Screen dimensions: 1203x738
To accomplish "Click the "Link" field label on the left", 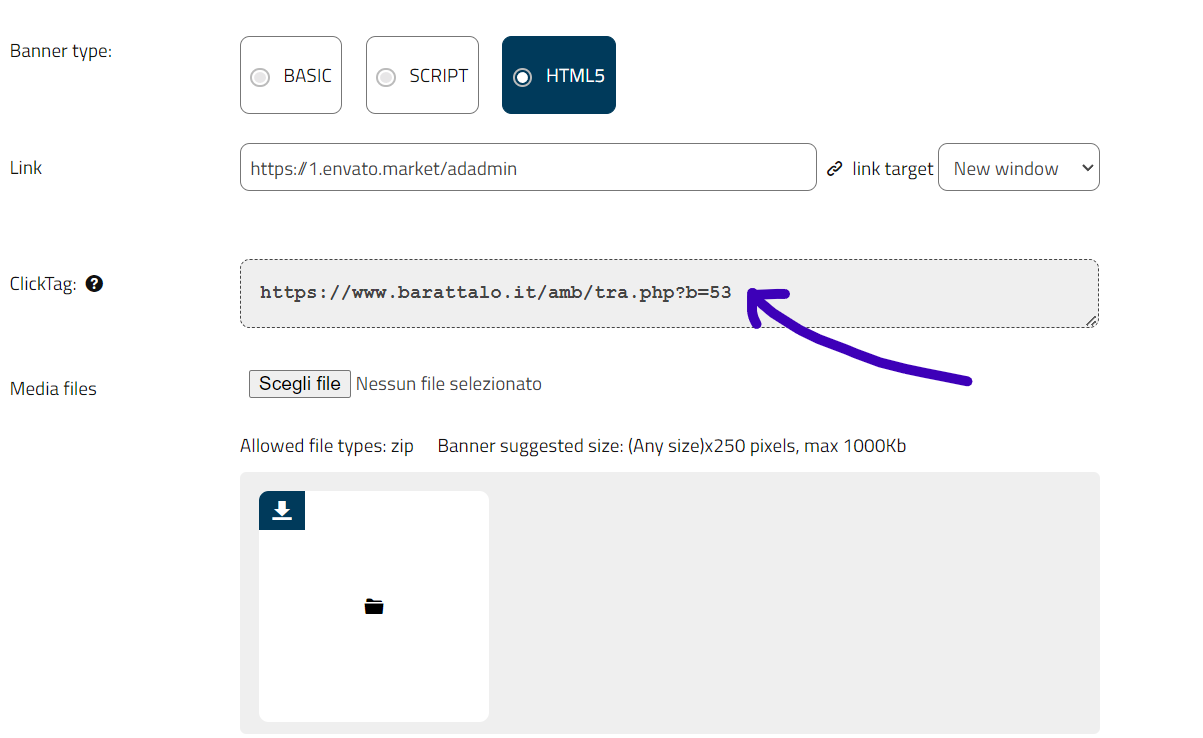I will click(26, 168).
